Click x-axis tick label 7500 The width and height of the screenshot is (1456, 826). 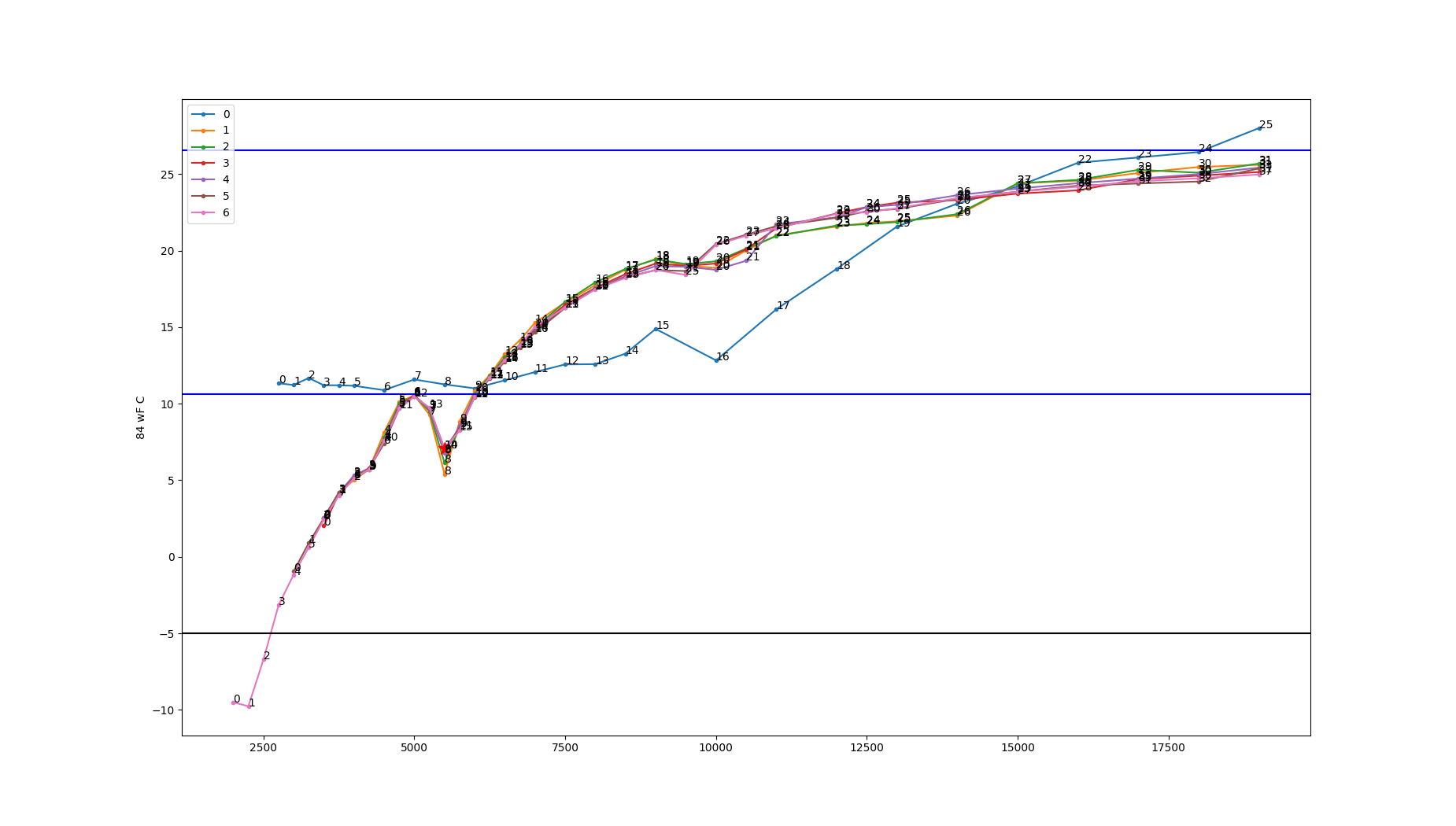pyautogui.click(x=565, y=747)
